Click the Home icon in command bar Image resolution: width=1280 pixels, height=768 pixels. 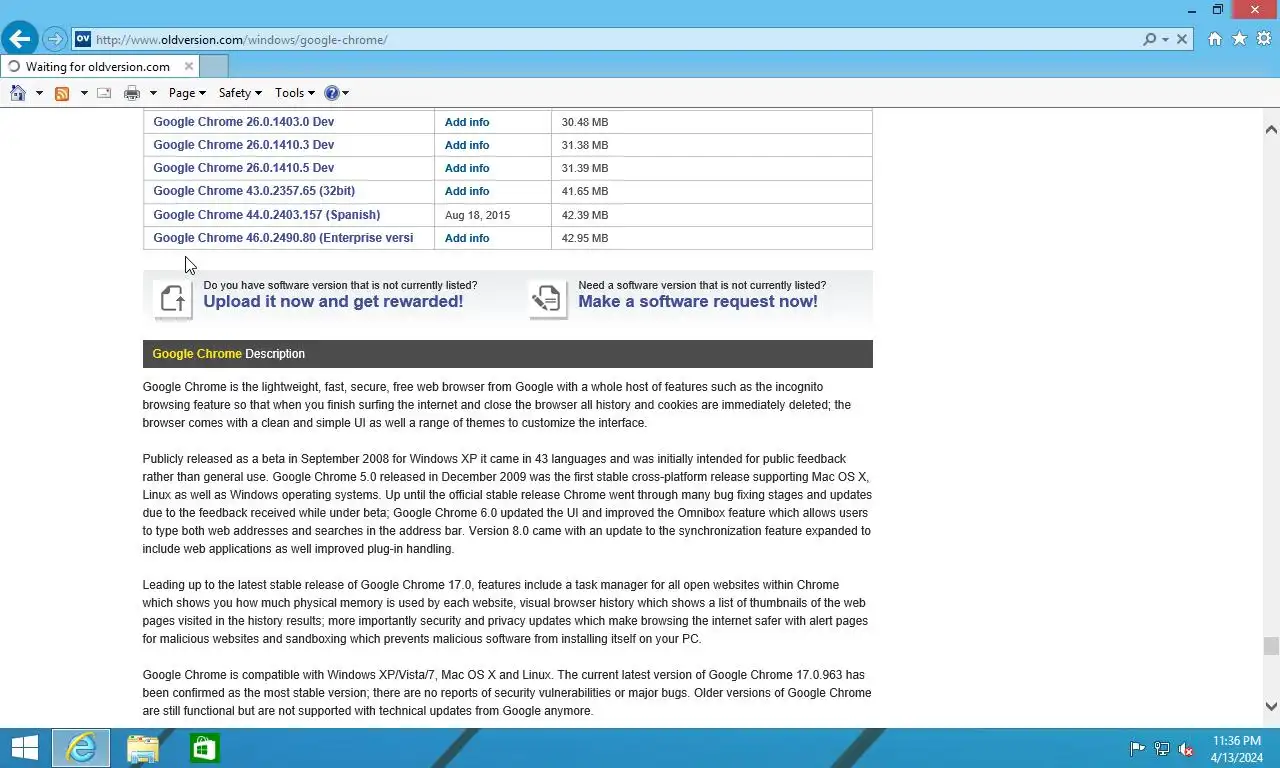[x=18, y=93]
